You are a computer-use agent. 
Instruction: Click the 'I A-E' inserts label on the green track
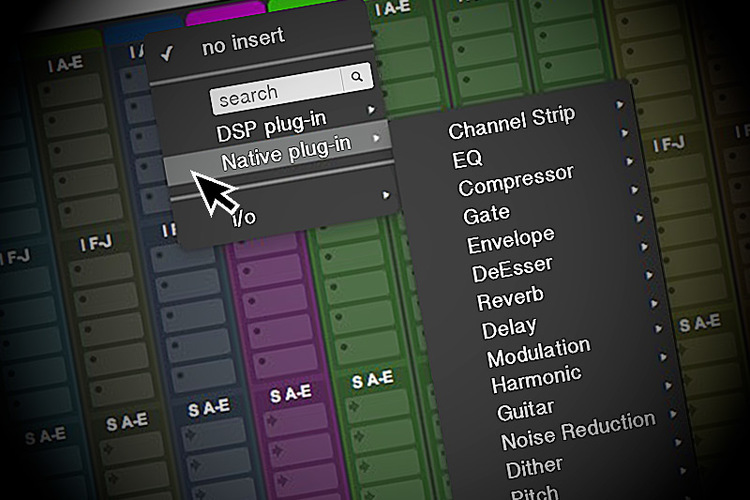pos(391,9)
